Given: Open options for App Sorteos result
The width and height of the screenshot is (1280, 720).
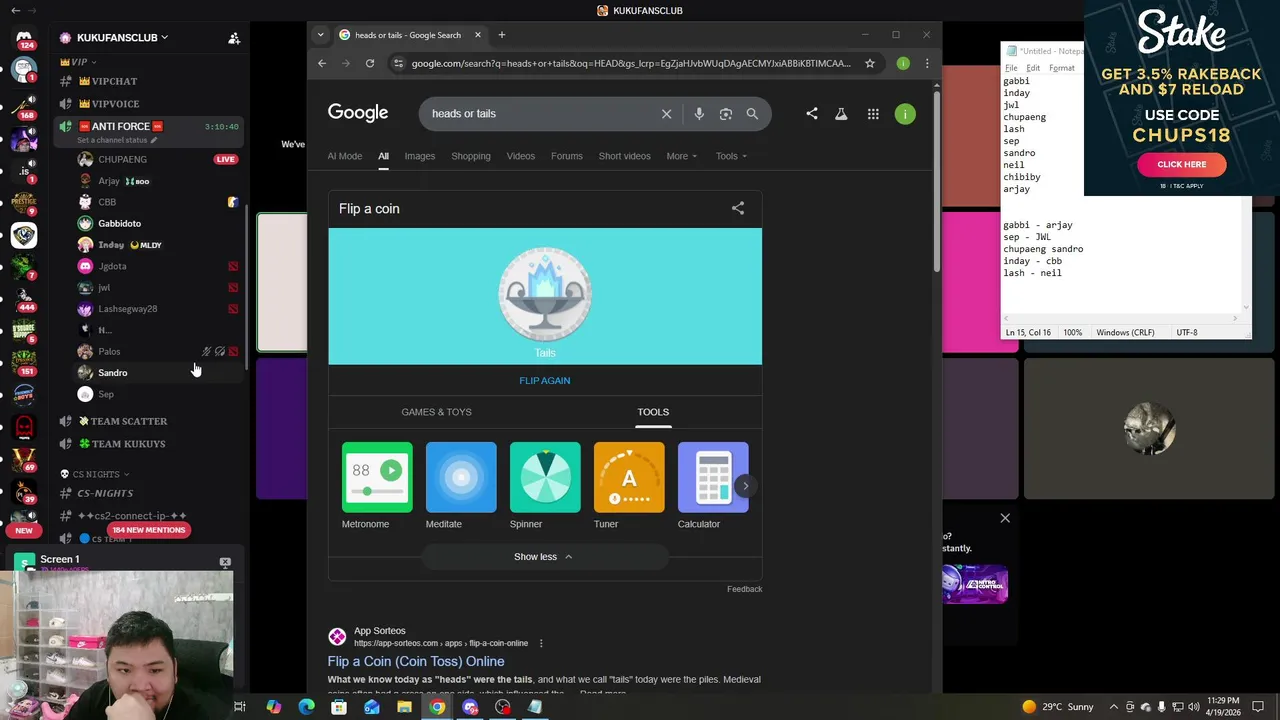Looking at the screenshot, I should coord(541,643).
